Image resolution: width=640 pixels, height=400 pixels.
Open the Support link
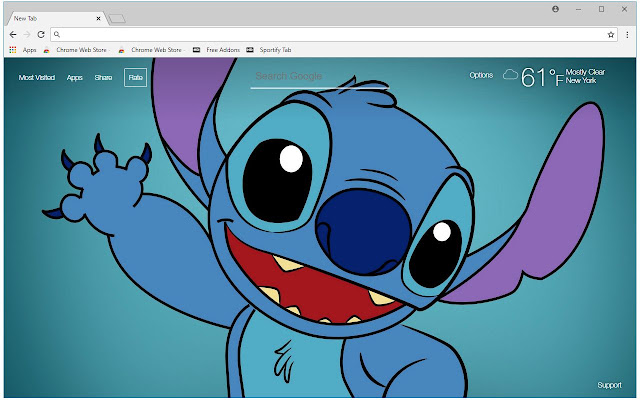[609, 385]
